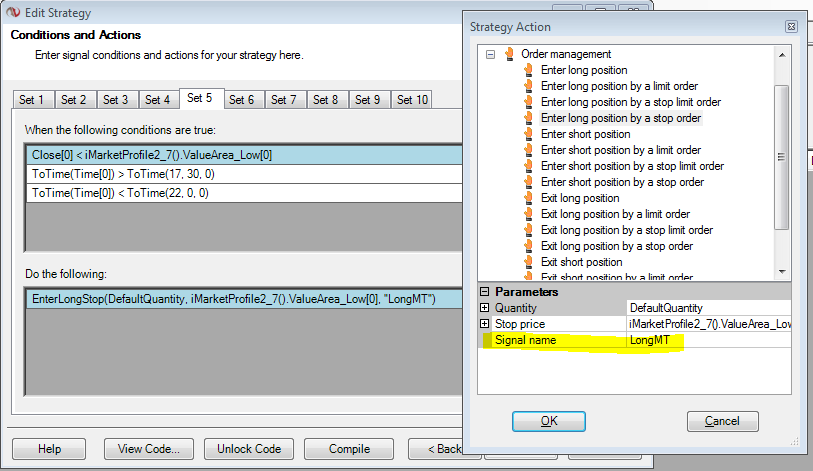Click icon beside Enter short position by a limit order
The width and height of the screenshot is (813, 471).
528,150
